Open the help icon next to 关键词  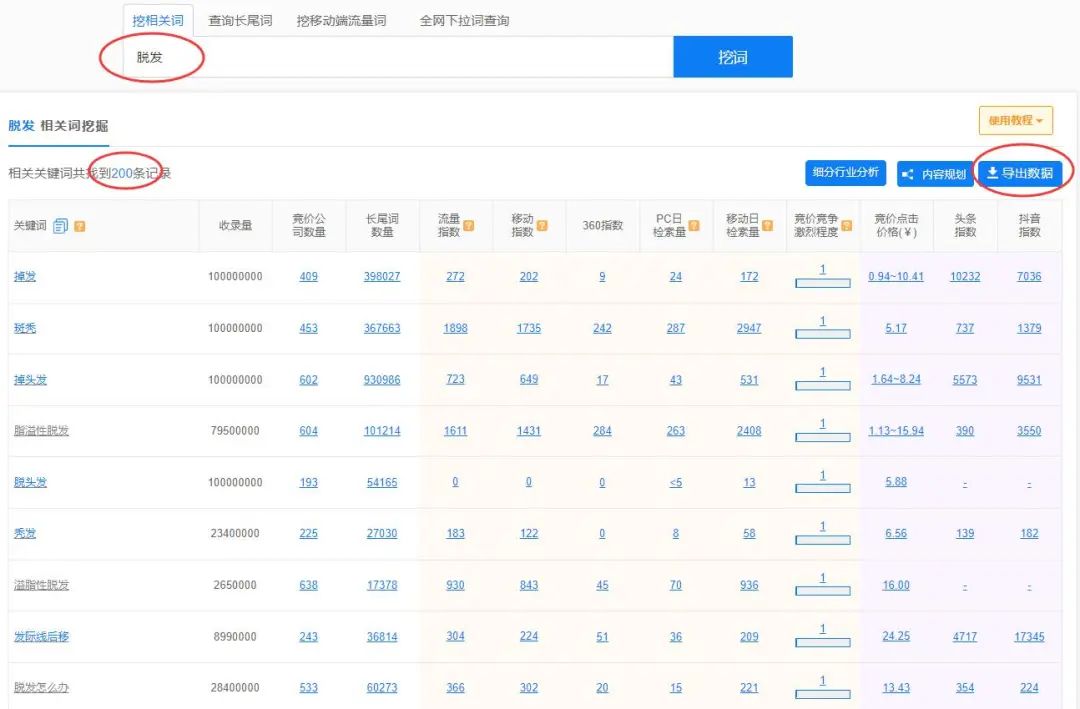80,225
